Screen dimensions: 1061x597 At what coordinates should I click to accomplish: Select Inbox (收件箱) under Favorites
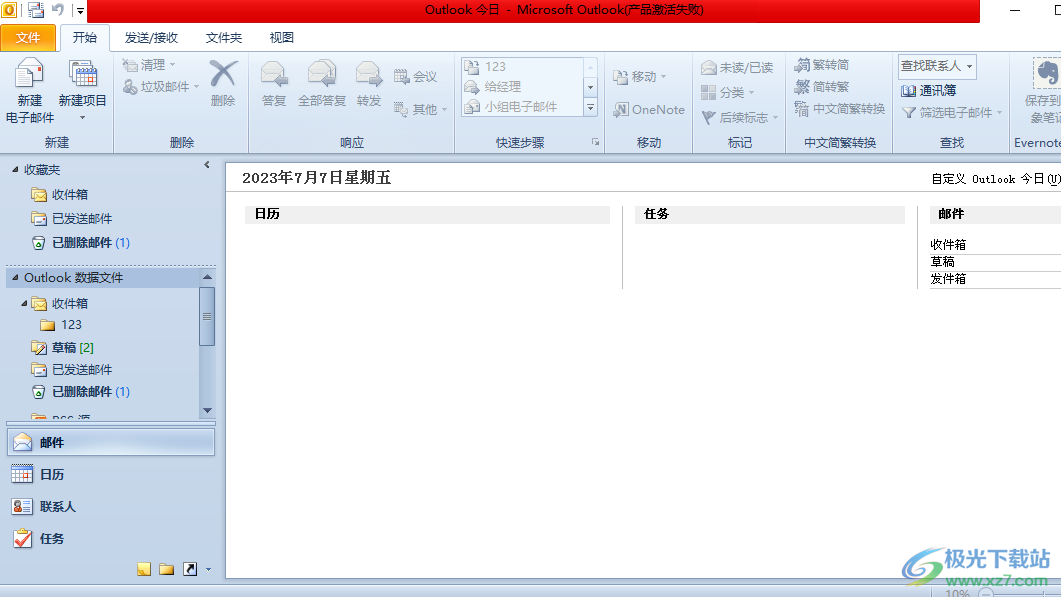tap(60, 194)
